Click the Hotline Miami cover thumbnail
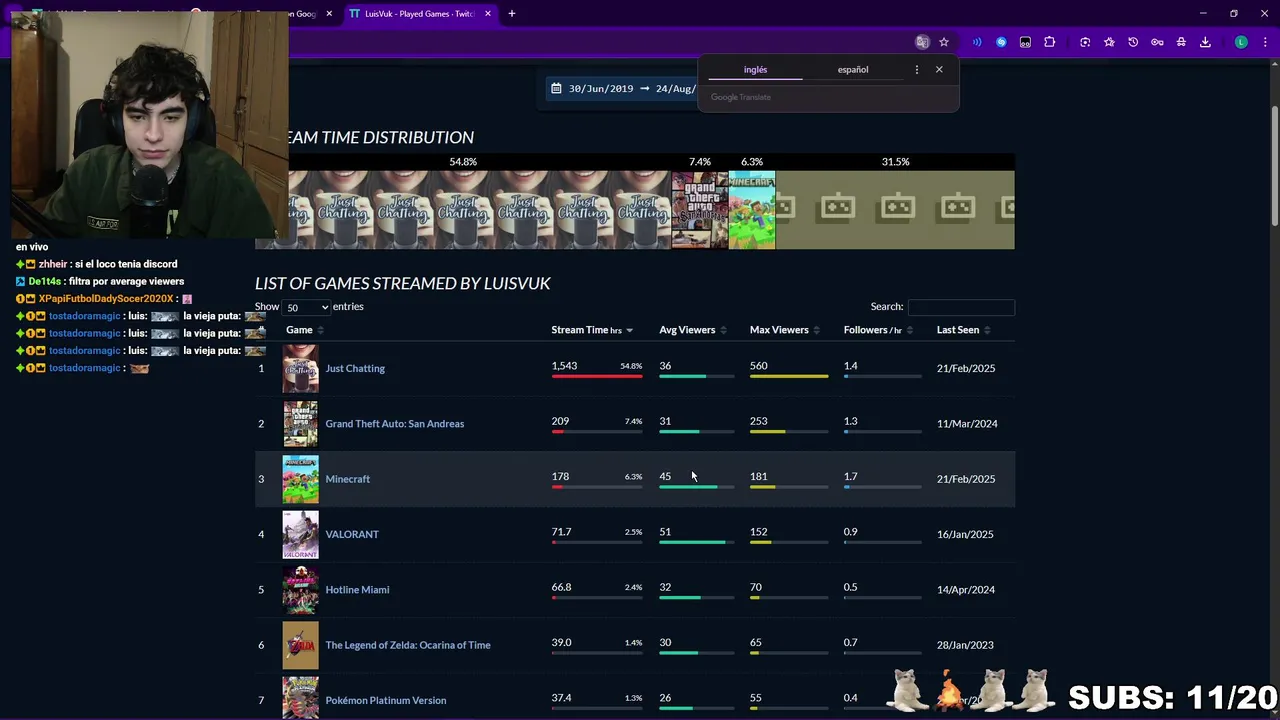The width and height of the screenshot is (1280, 720). [300, 590]
